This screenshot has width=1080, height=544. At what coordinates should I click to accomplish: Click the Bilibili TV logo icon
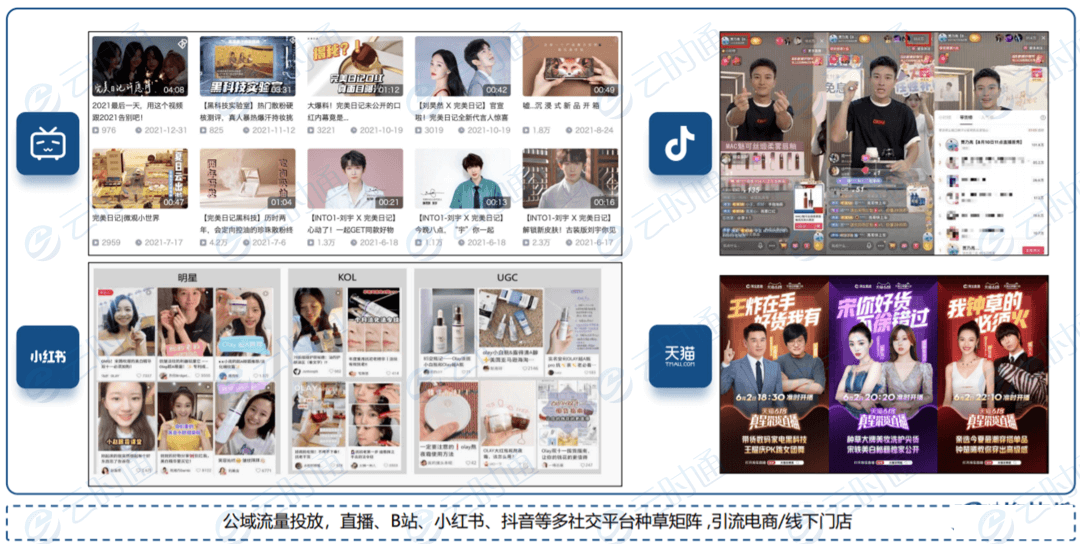coord(46,144)
